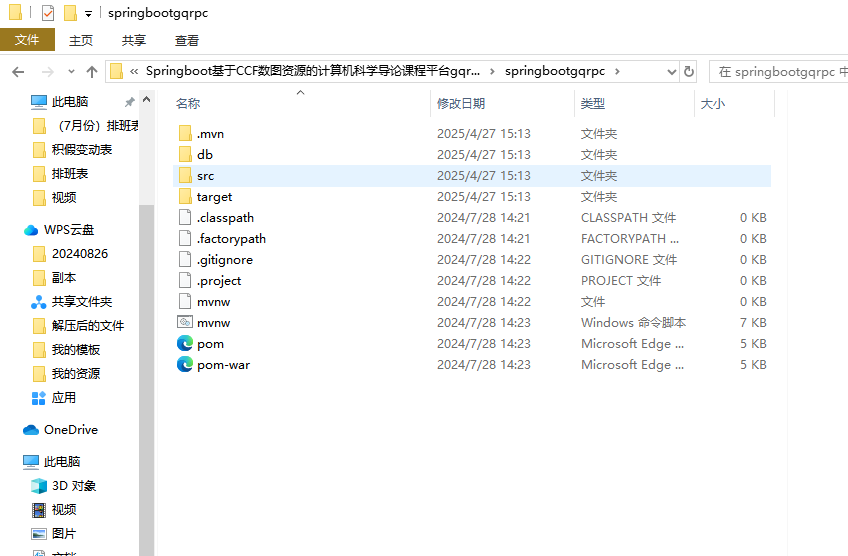Screen dimensions: 848x556
Task: Open 我的资源 folder in sidebar
Action: click(x=66, y=373)
